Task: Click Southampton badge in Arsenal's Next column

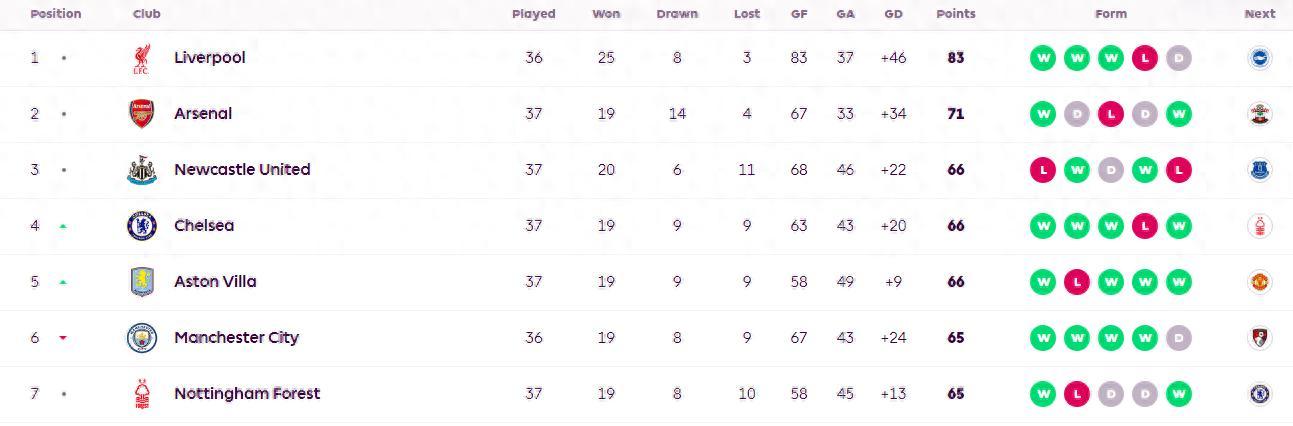Action: click(1260, 114)
